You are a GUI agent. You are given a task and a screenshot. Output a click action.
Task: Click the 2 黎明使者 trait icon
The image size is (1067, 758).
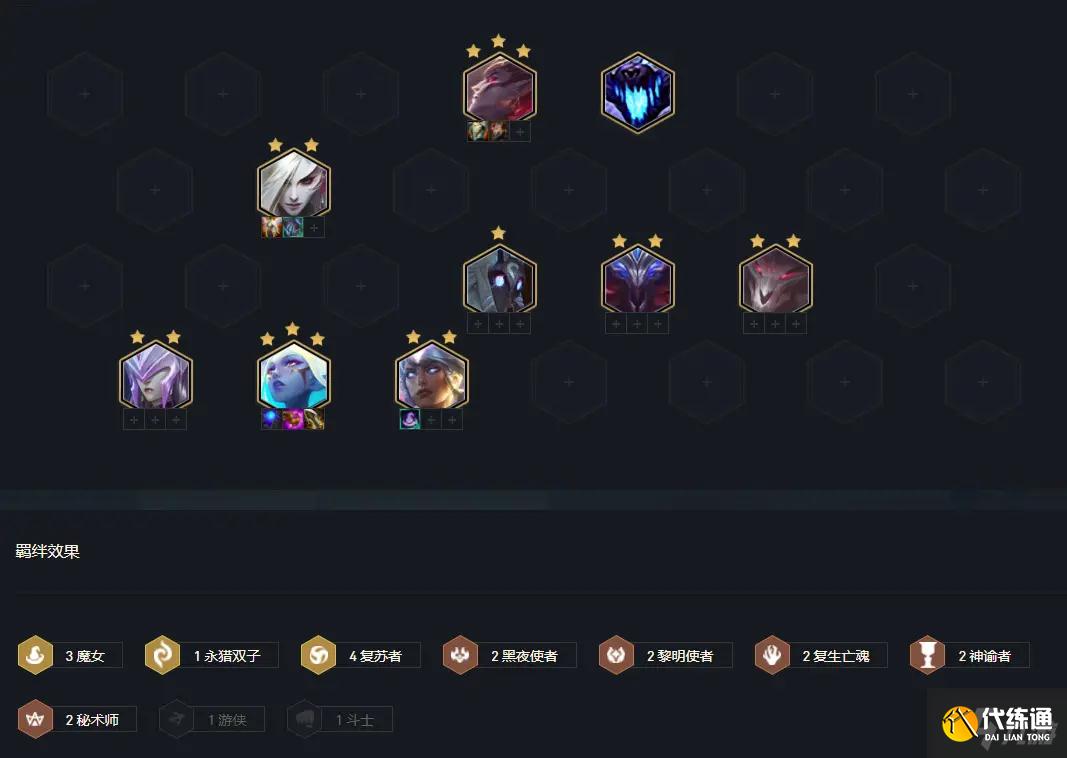tap(617, 655)
